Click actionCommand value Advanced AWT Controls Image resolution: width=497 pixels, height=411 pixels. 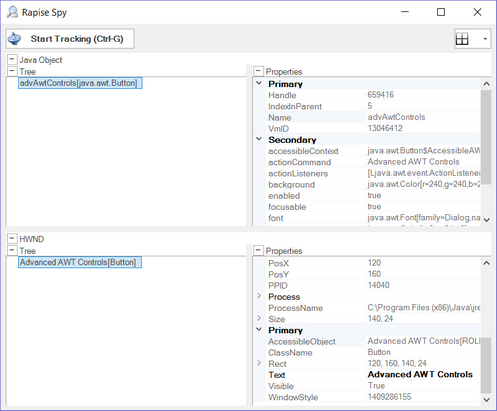[413, 162]
